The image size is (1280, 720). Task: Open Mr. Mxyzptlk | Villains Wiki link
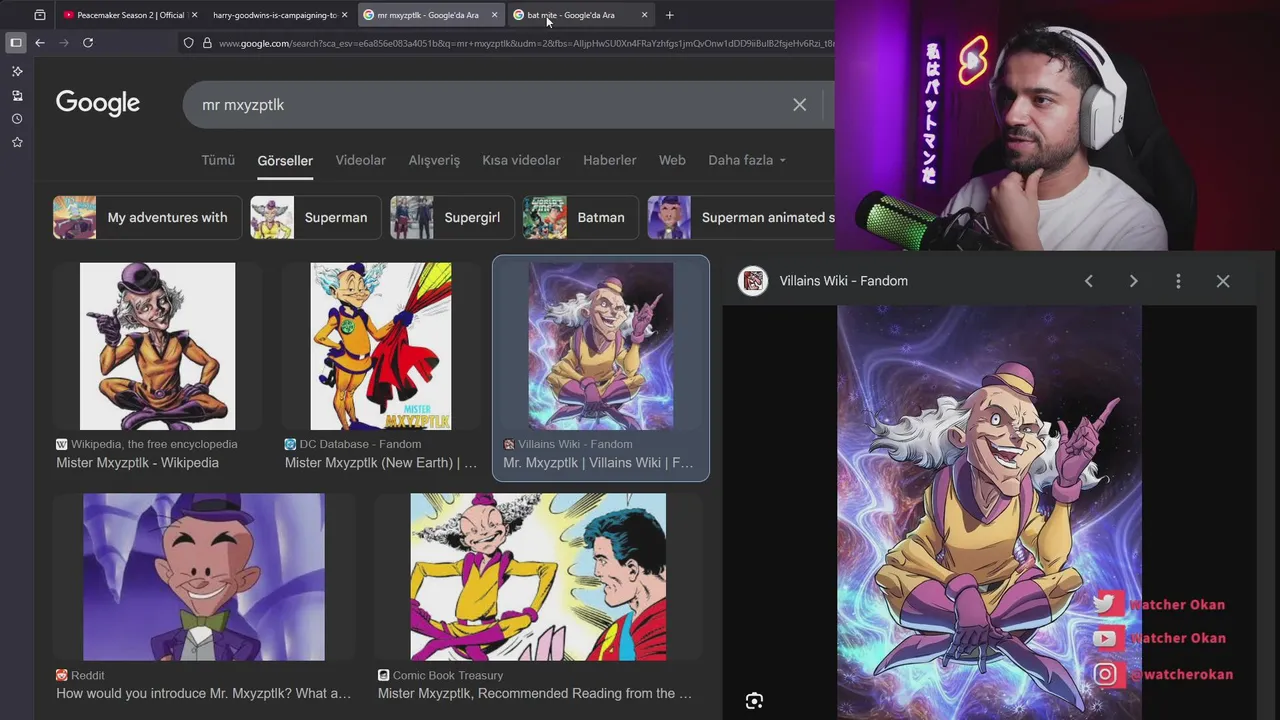598,463
